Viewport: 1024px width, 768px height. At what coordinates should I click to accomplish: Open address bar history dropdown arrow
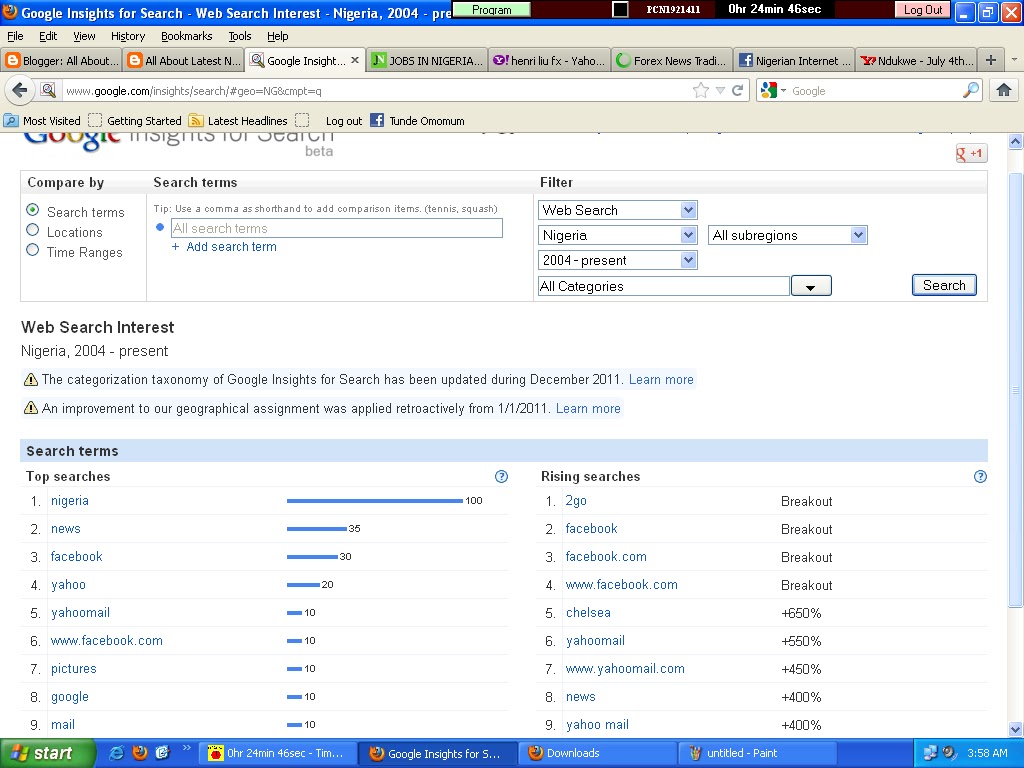720,90
